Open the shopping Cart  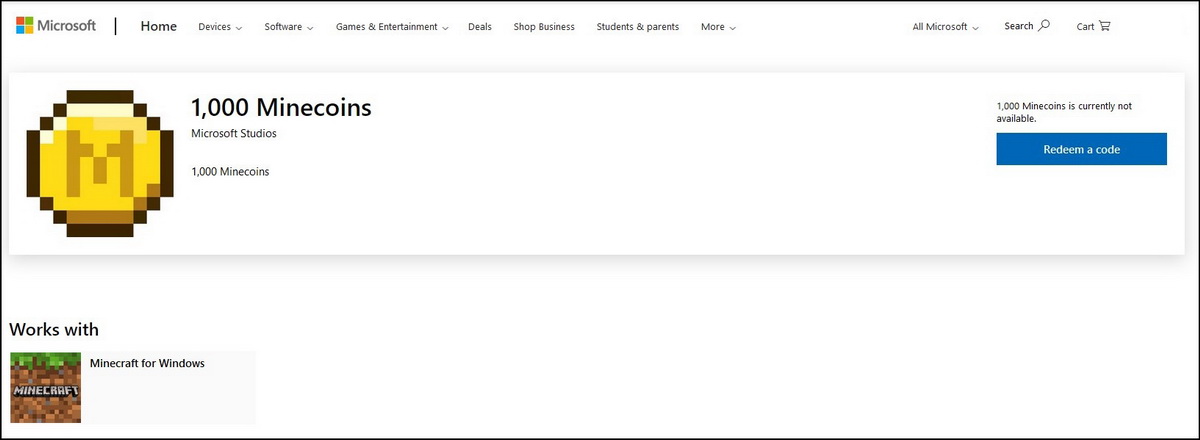[1093, 26]
